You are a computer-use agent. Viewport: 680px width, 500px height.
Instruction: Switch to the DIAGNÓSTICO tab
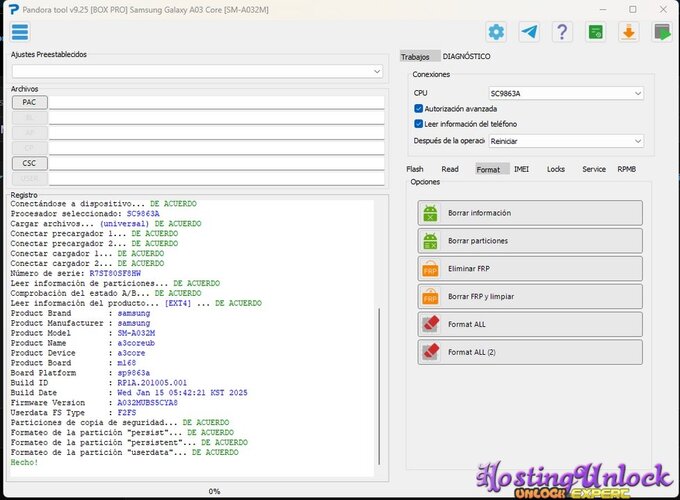(466, 56)
